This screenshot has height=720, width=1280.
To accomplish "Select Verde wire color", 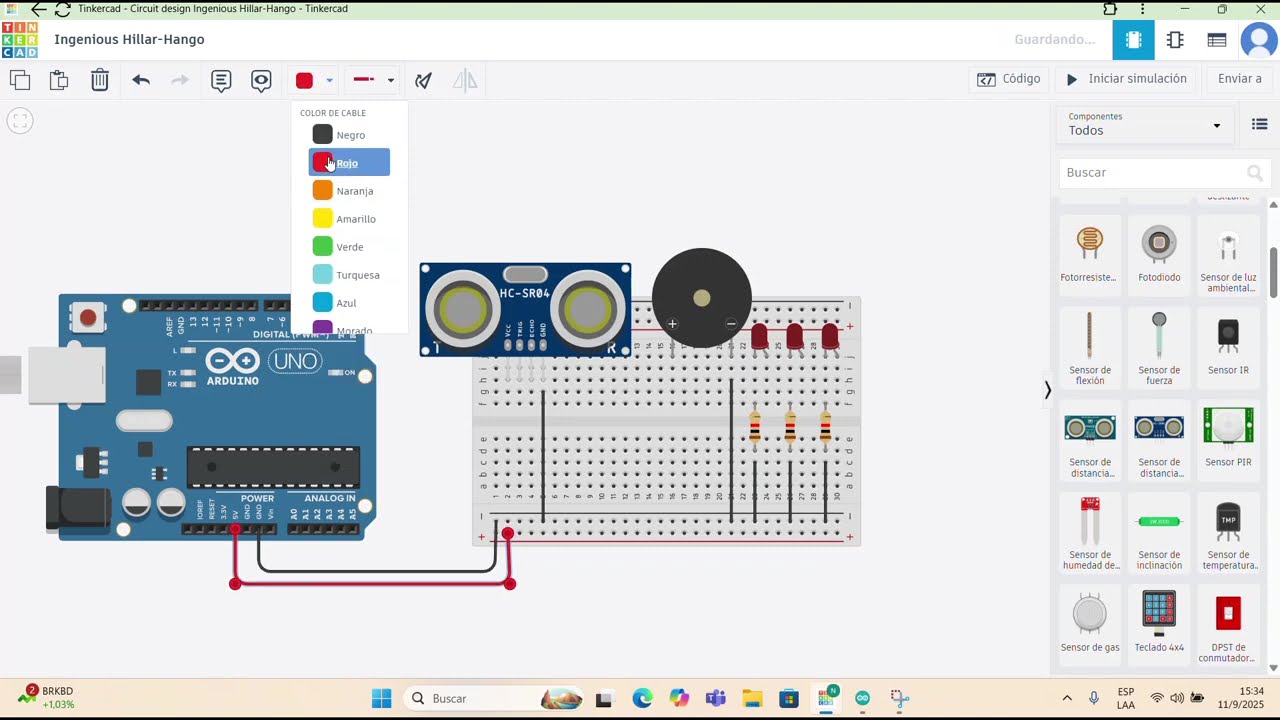I will 349,246.
